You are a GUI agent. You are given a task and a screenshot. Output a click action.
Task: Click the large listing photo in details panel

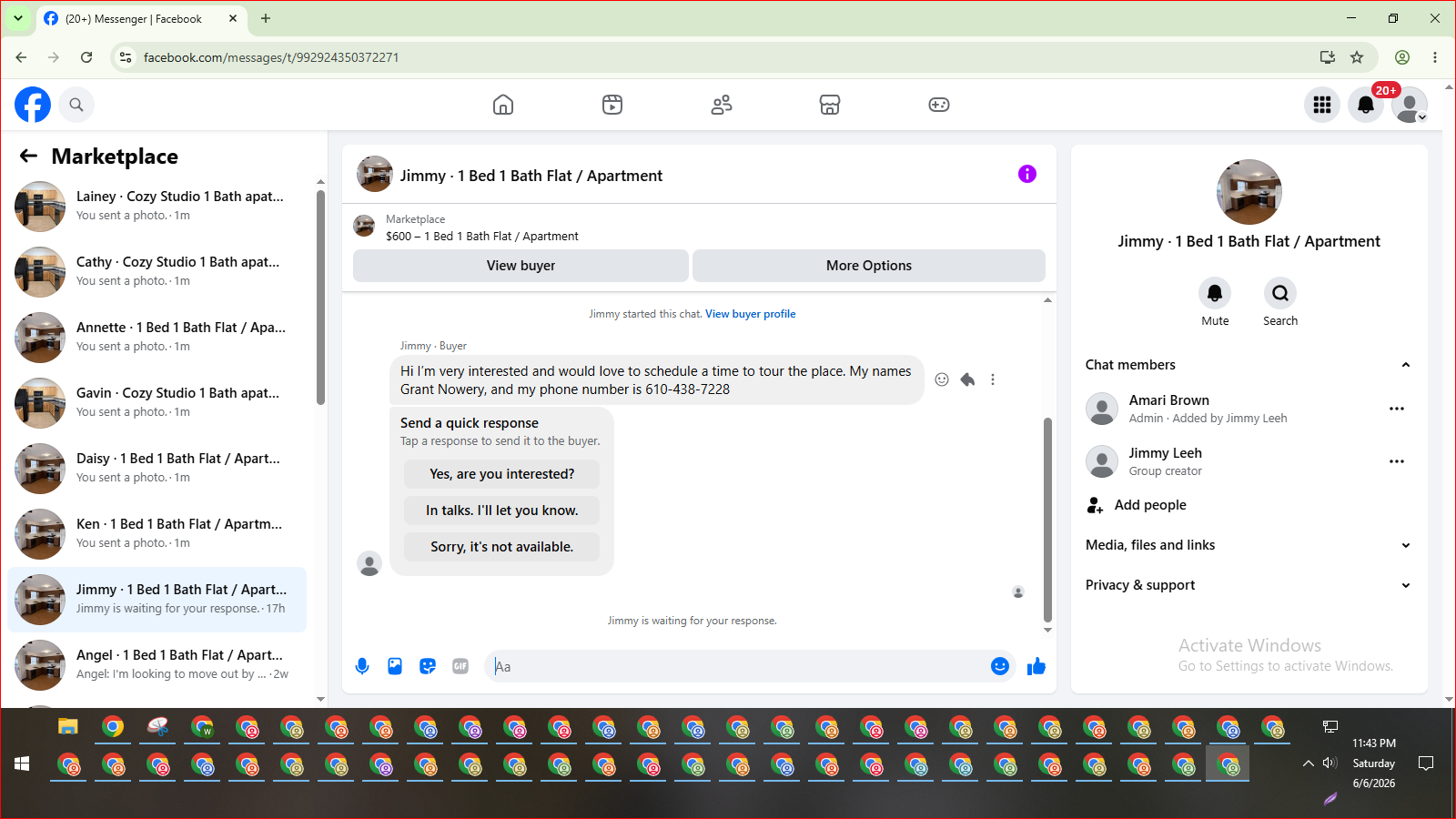pos(1249,192)
